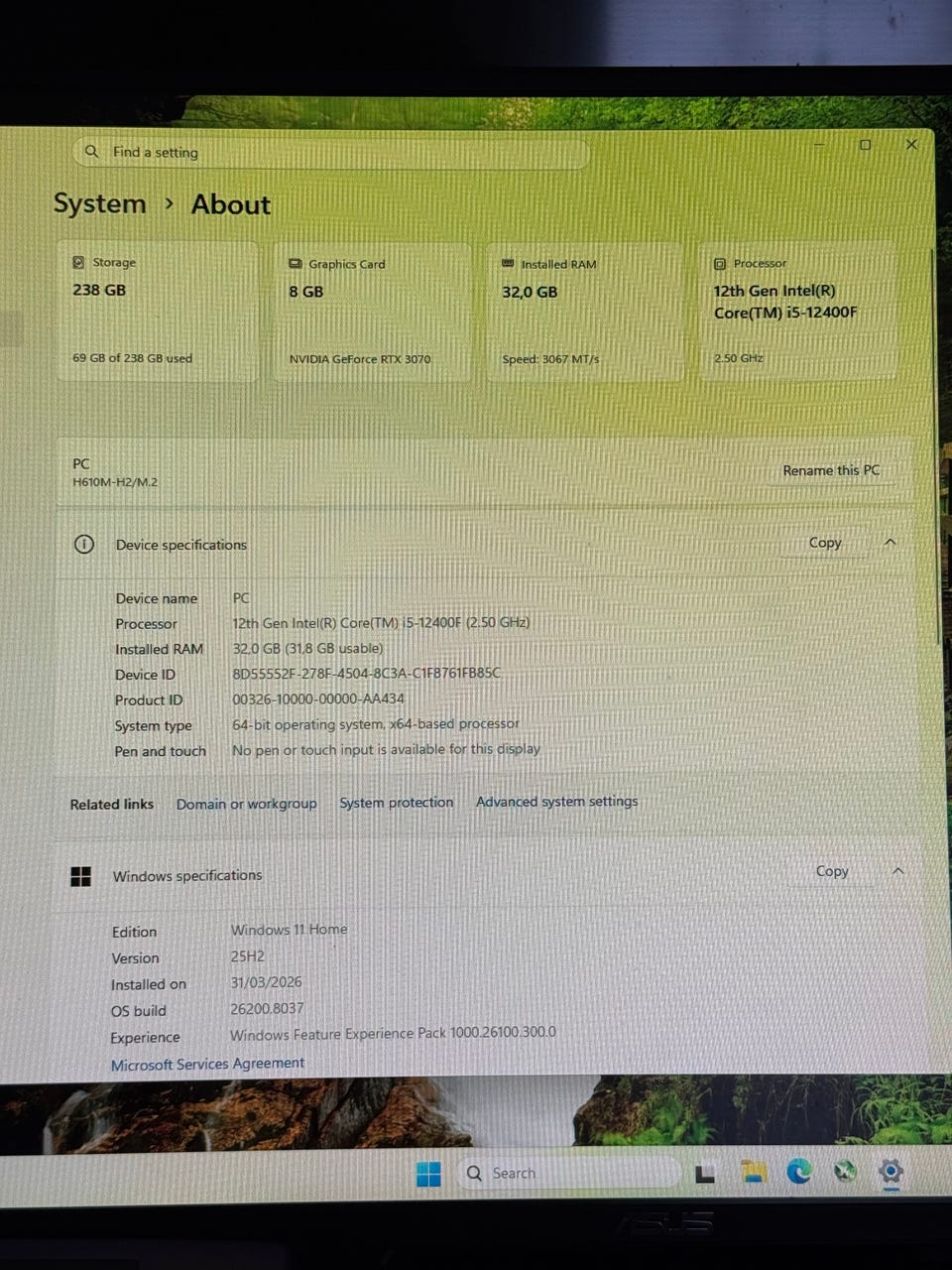Click the Find a setting search field
Viewport: 952px width, 1270px height.
331,153
